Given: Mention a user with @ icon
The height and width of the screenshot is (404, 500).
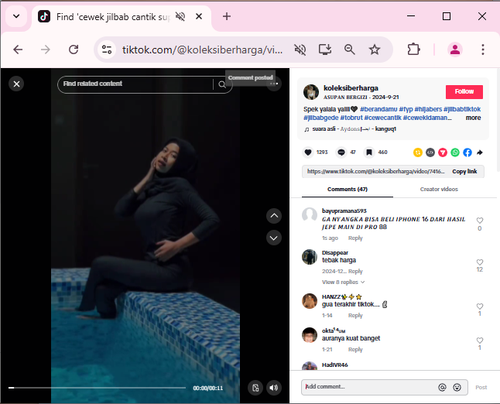Looking at the screenshot, I should coord(442,387).
